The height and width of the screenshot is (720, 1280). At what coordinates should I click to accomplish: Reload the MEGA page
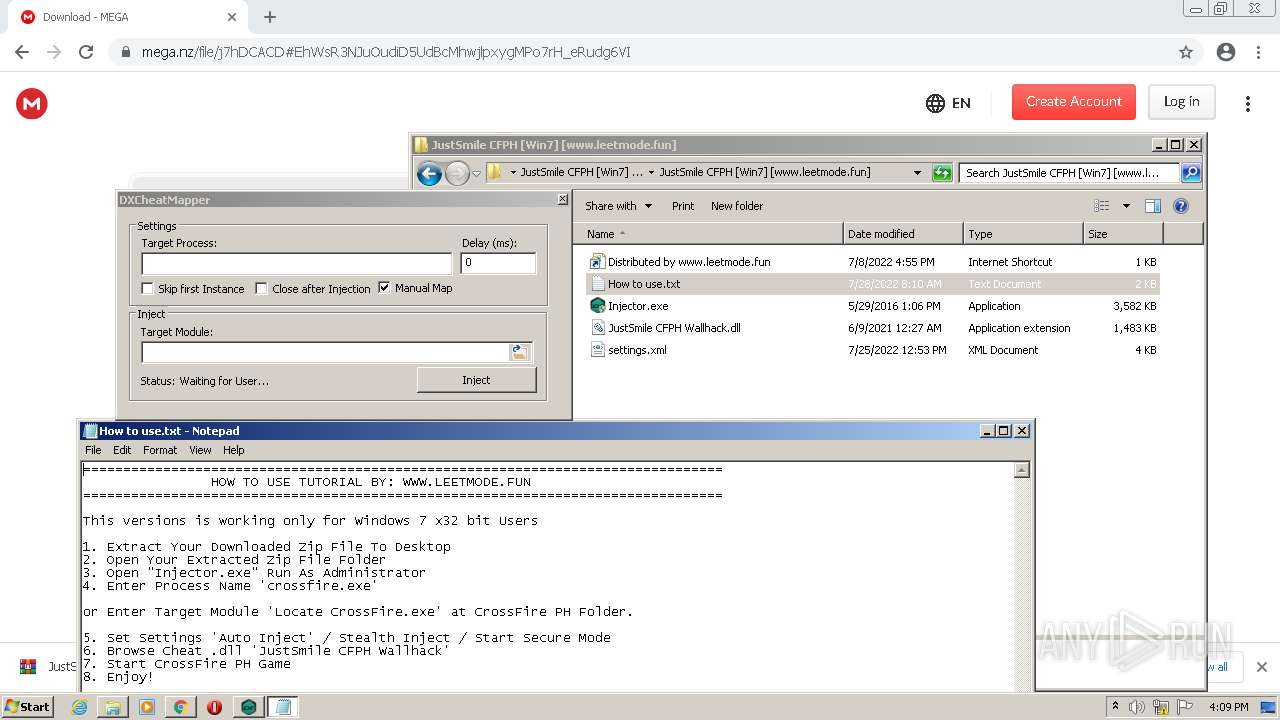pos(86,52)
